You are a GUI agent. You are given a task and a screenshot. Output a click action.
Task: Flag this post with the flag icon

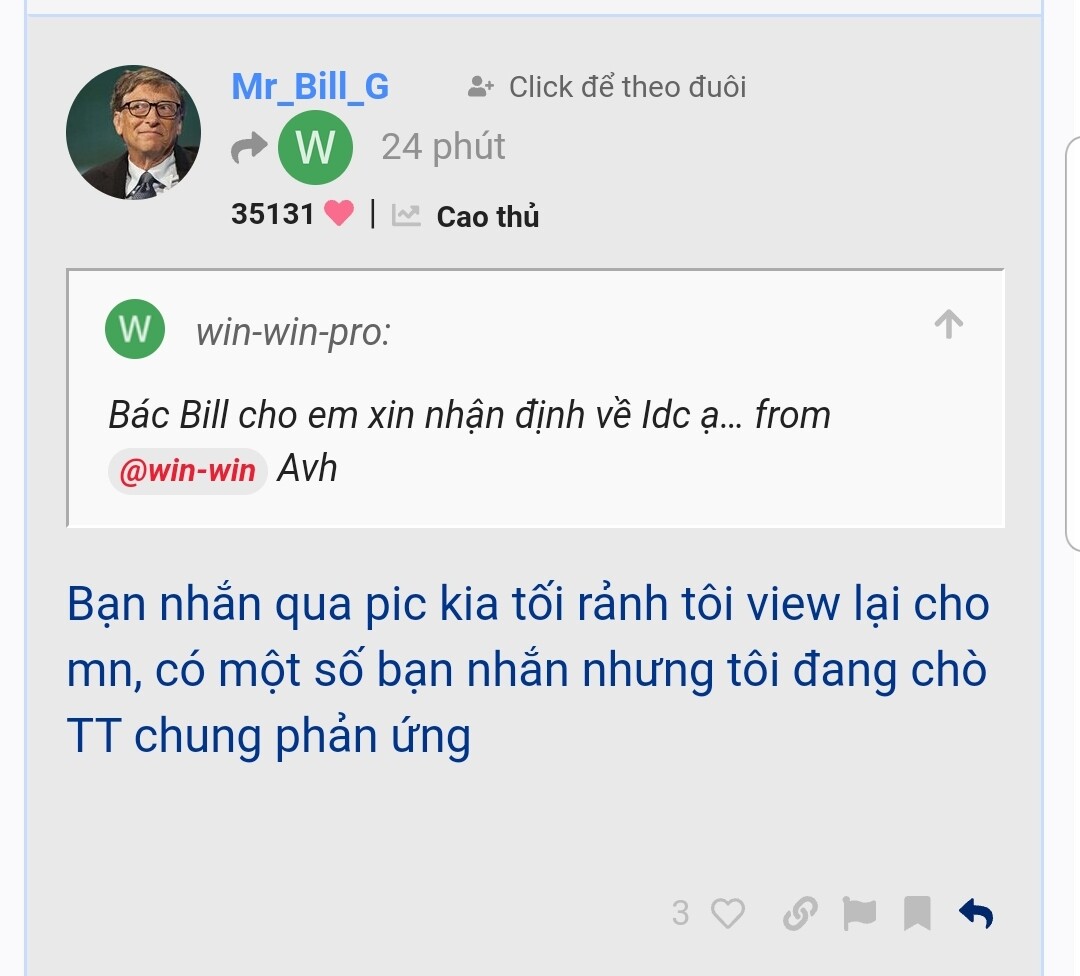(x=860, y=913)
